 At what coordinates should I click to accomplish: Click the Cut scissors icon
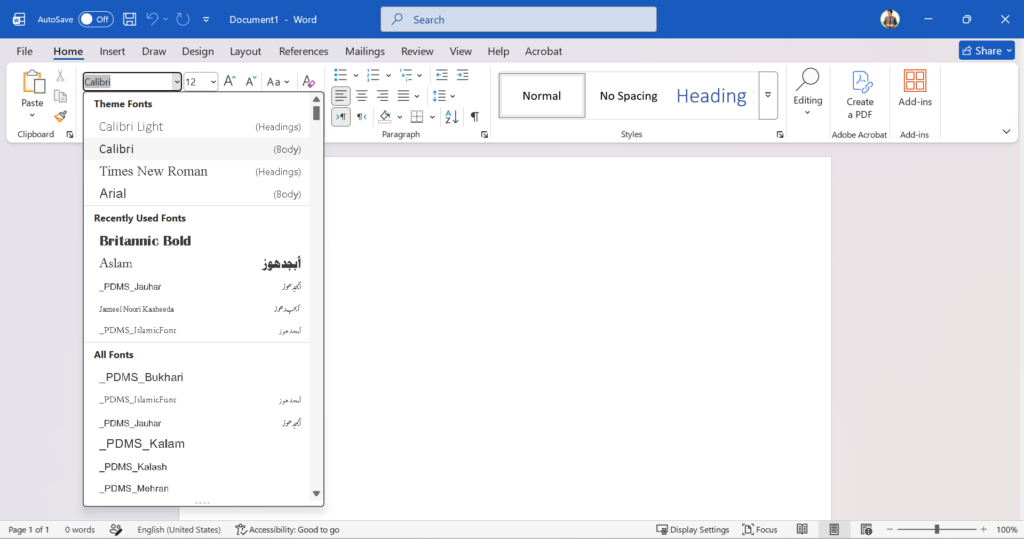[x=60, y=76]
